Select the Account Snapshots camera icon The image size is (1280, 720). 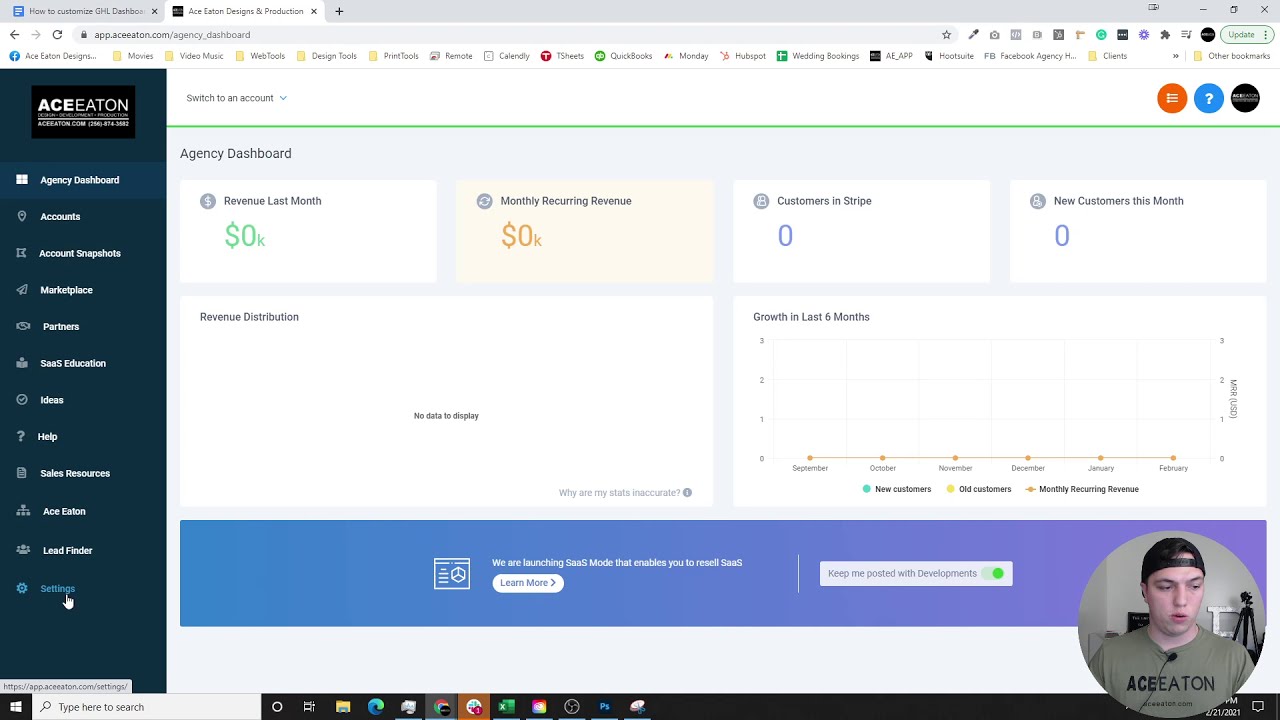21,253
